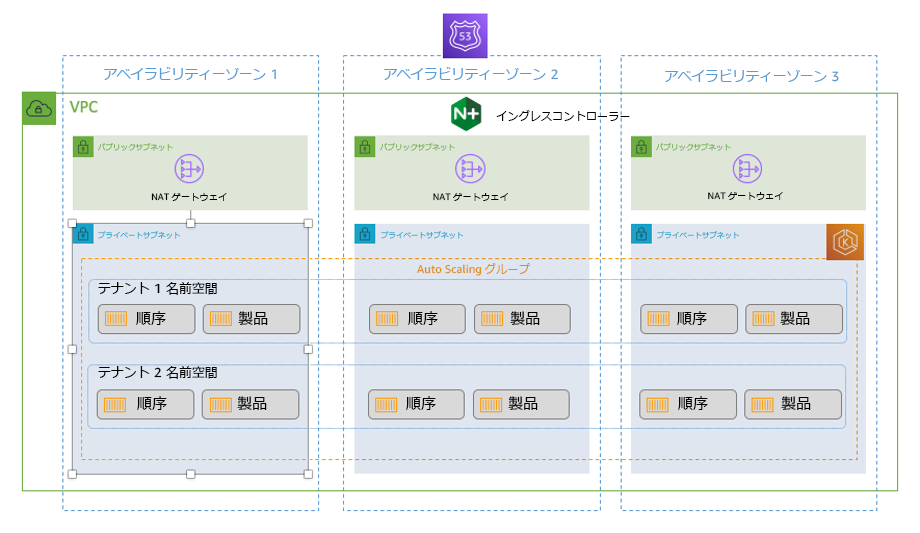Click public subnet lock icon, zone 3

641,147
